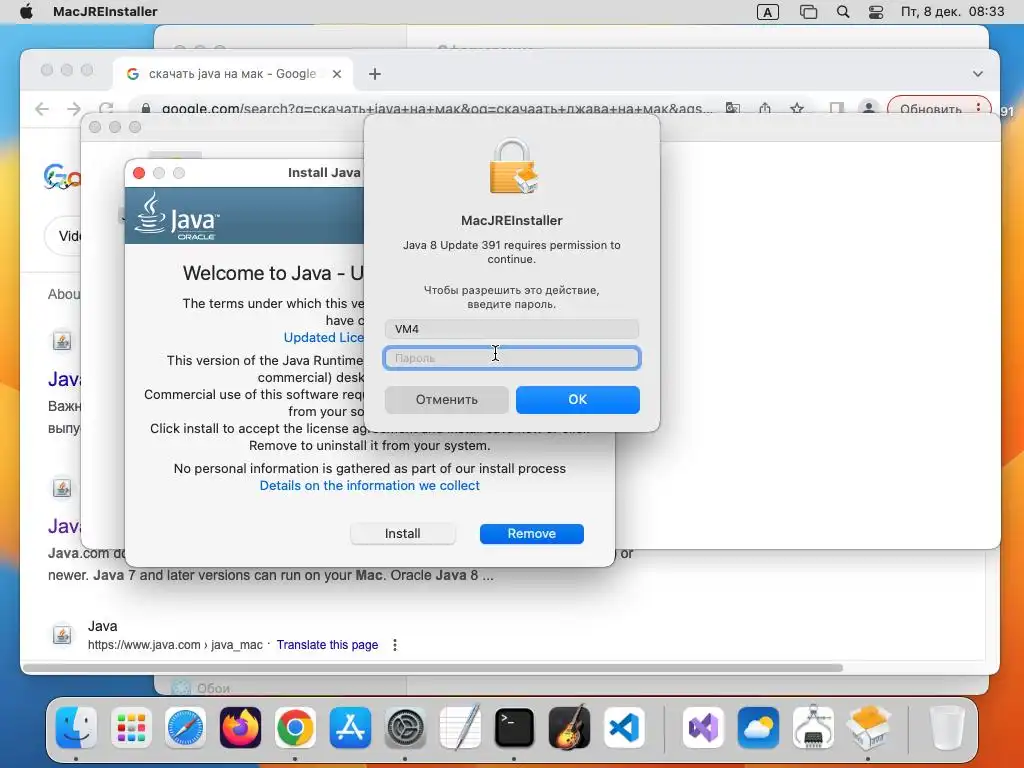The width and height of the screenshot is (1024, 768).
Task: Click the Install button in Java installer
Action: [x=402, y=534]
